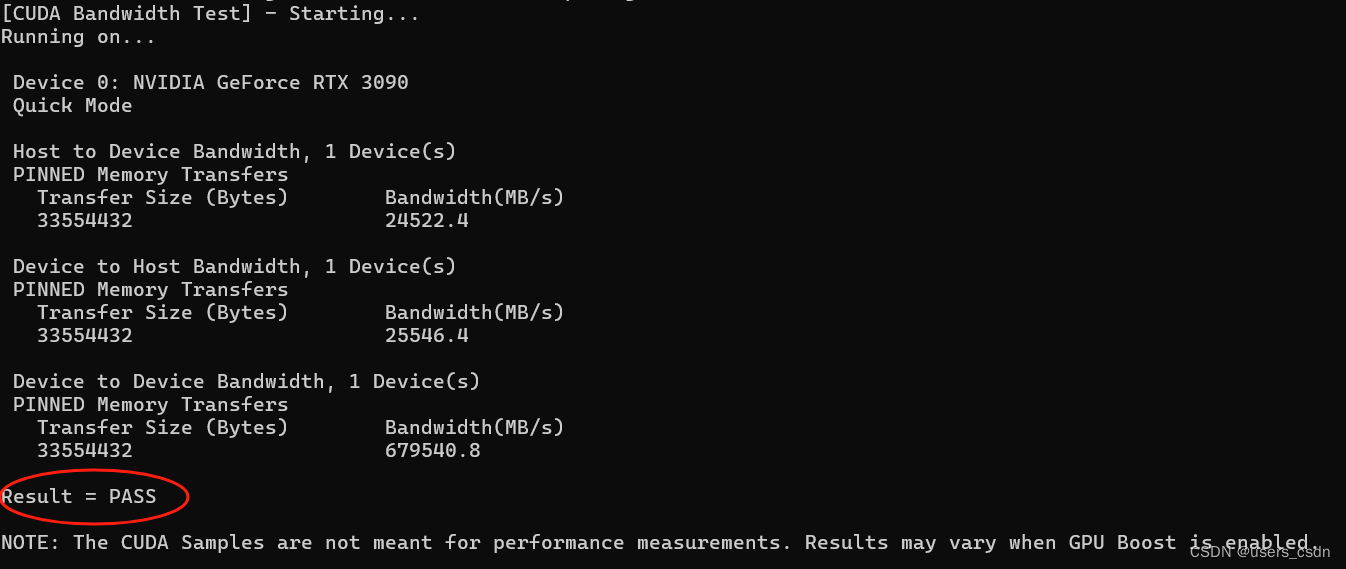Click the CSDN @users_csdn watermark

coord(1260,551)
